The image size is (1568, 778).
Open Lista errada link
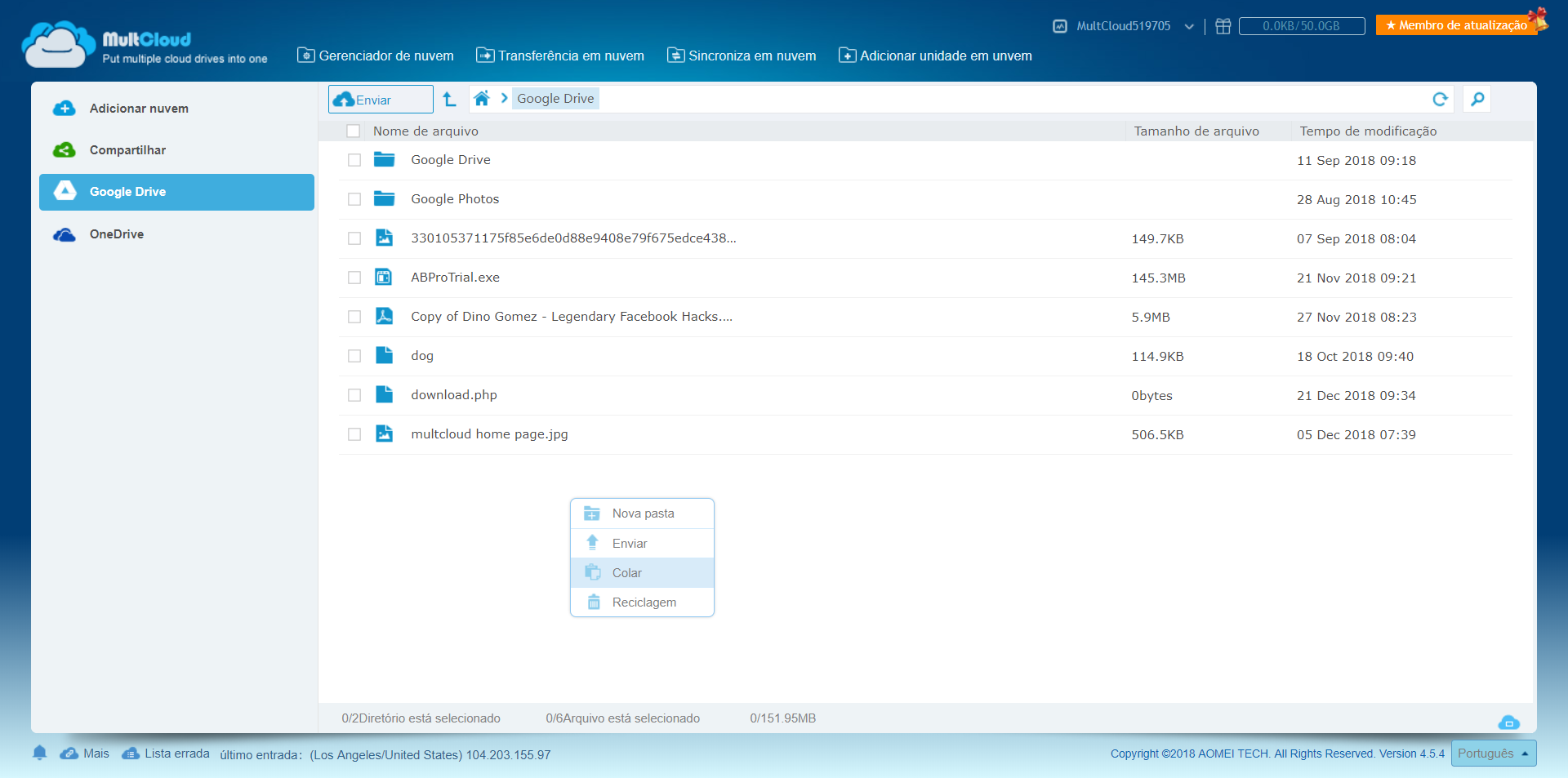pos(177,754)
